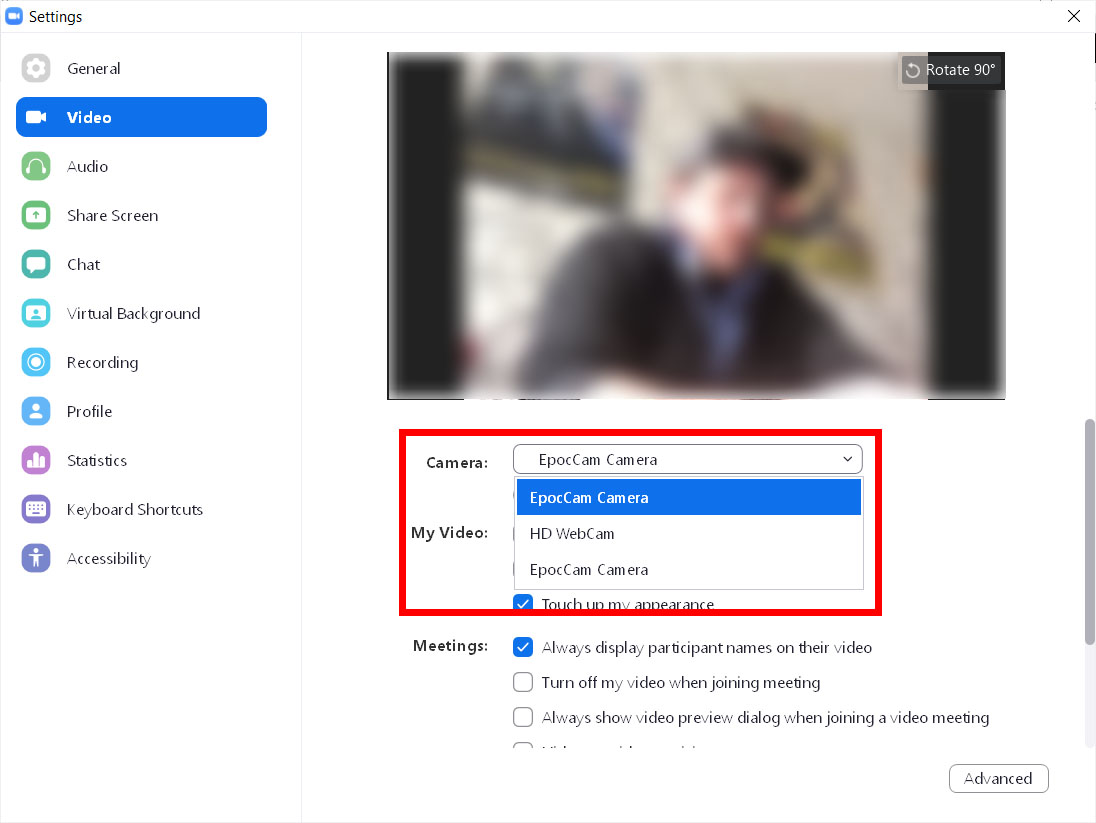Open Audio settings with the headphone icon
The image size is (1096, 823).
(141, 166)
